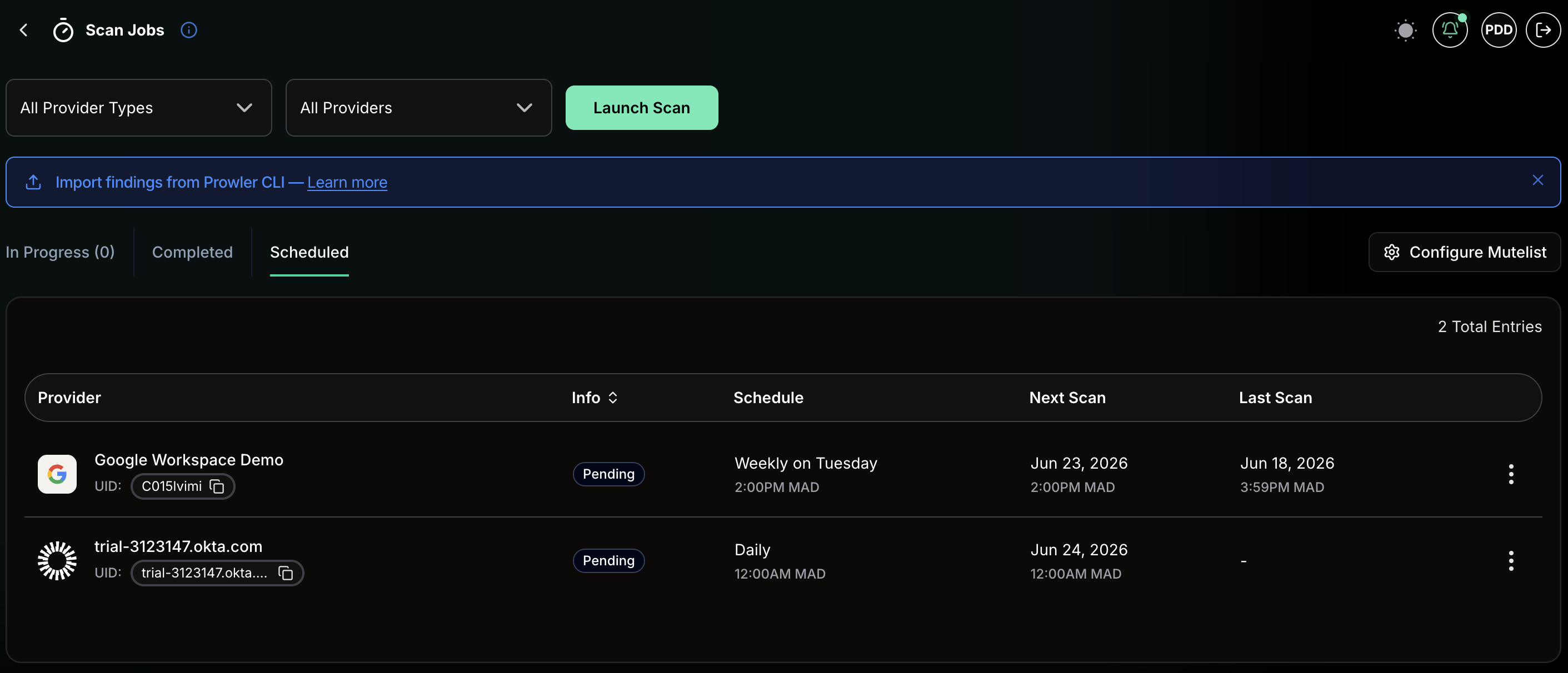Click the Next Scan column header
Viewport: 1568px width, 673px height.
click(1067, 398)
